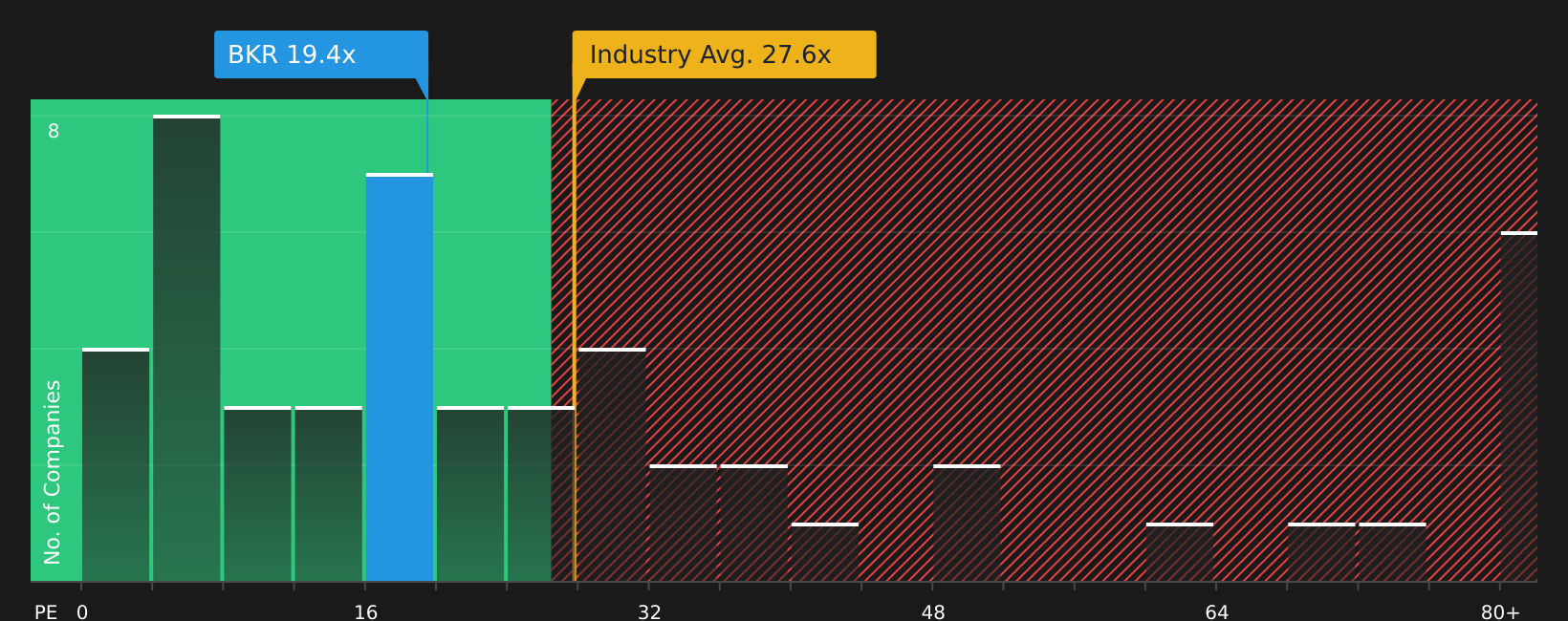Click the 'PE' axis title
This screenshot has height=621, width=1568.
point(46,612)
